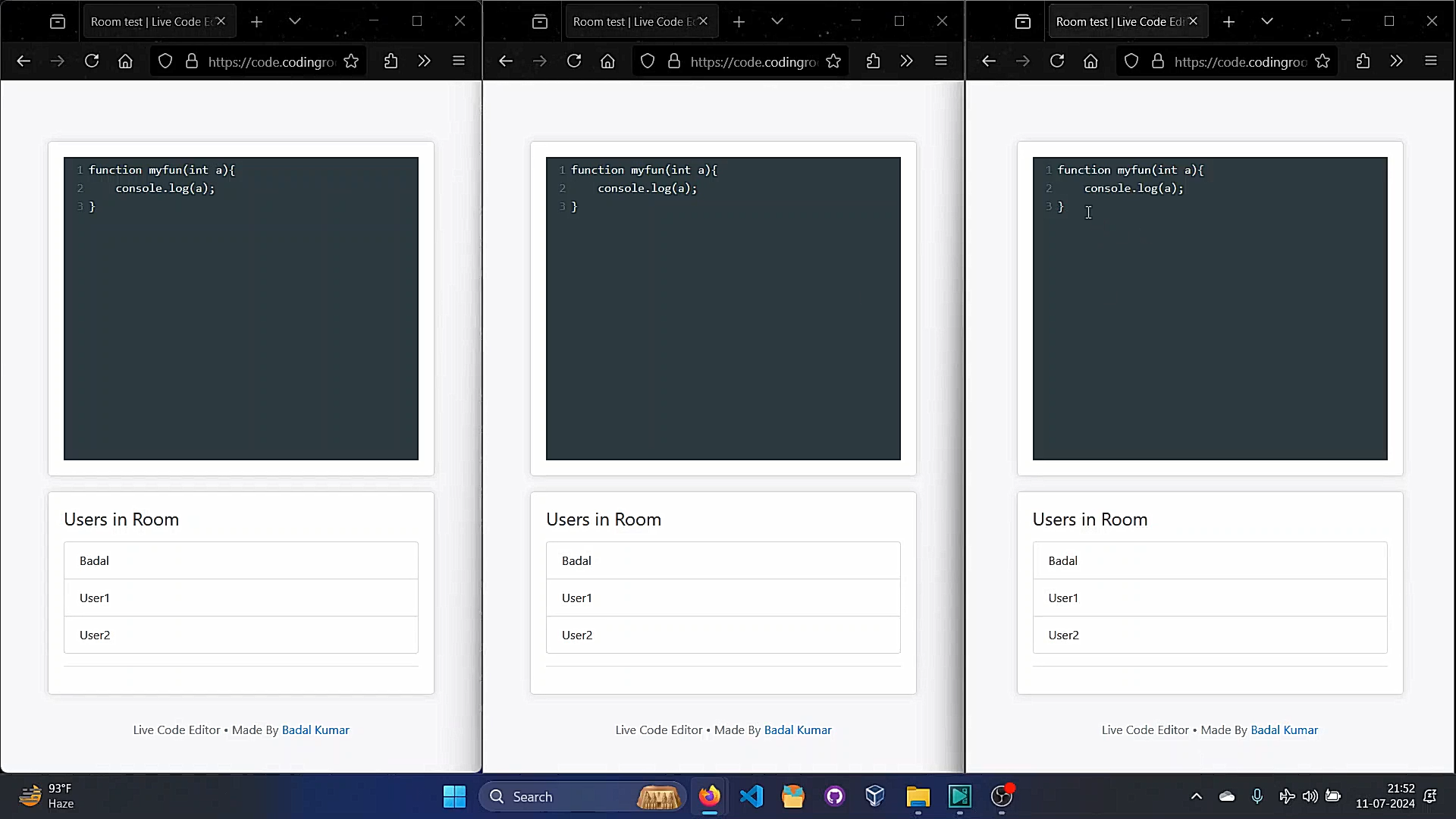Go home in the left browser window

pyautogui.click(x=125, y=61)
